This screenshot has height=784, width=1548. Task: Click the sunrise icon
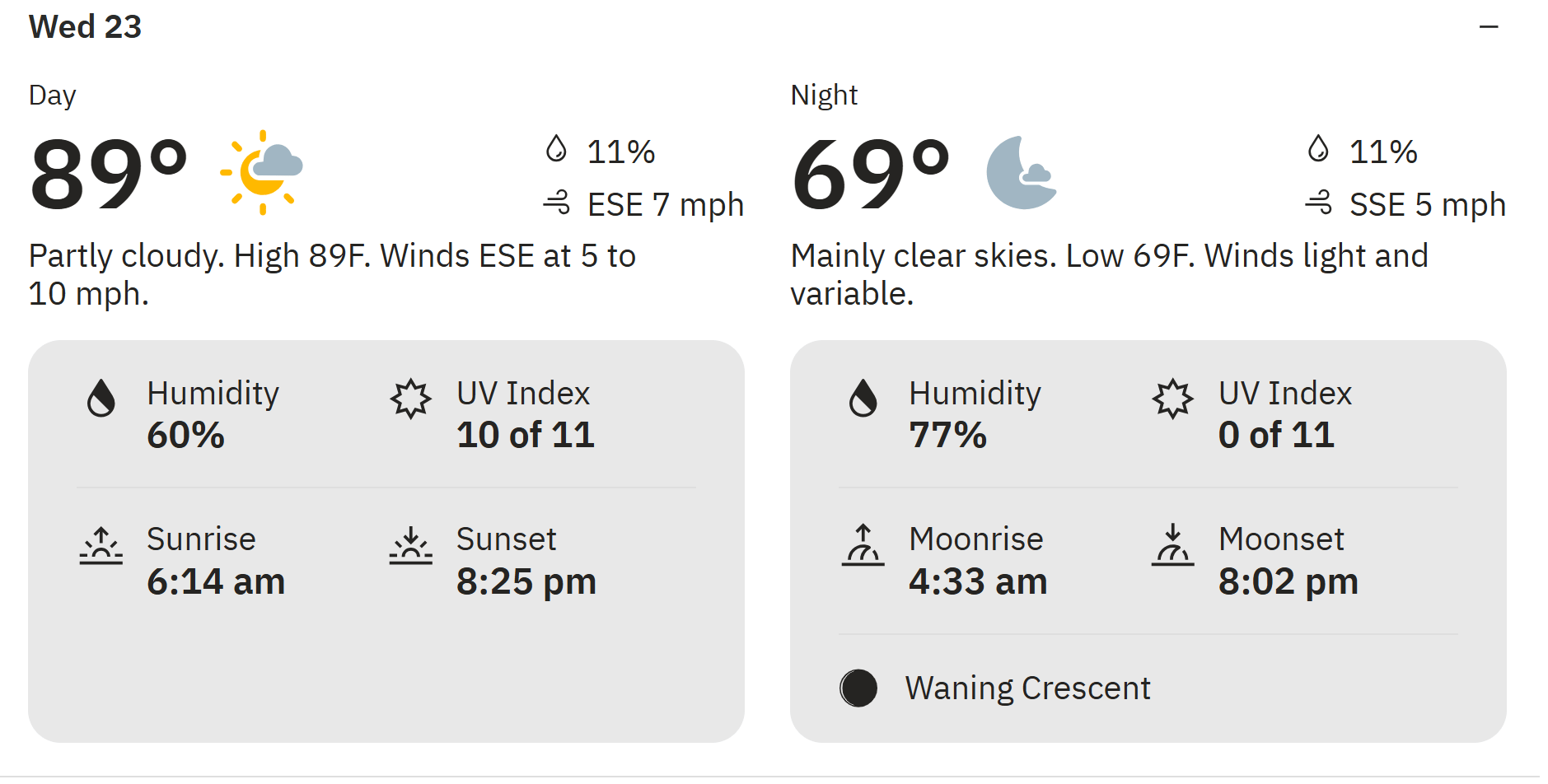pos(101,545)
